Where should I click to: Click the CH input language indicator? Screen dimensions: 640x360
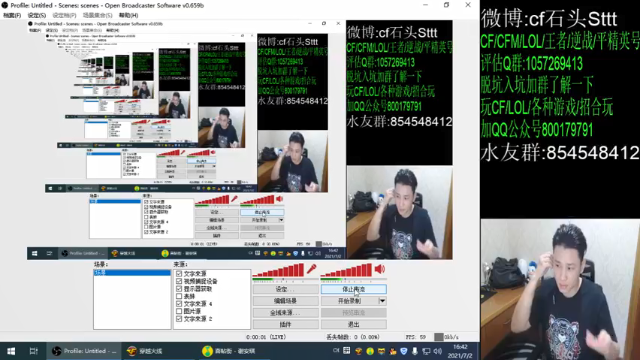pyautogui.click(x=336, y=351)
